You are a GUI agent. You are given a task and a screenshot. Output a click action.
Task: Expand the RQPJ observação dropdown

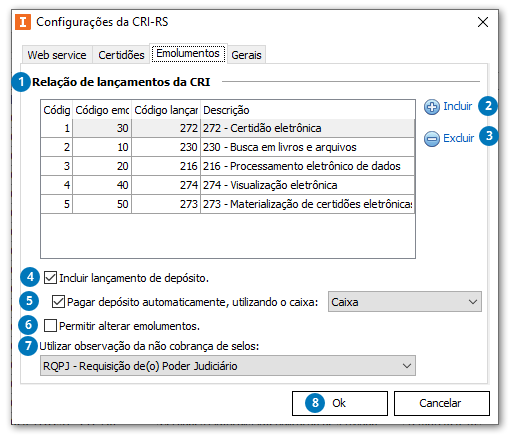tap(228, 366)
